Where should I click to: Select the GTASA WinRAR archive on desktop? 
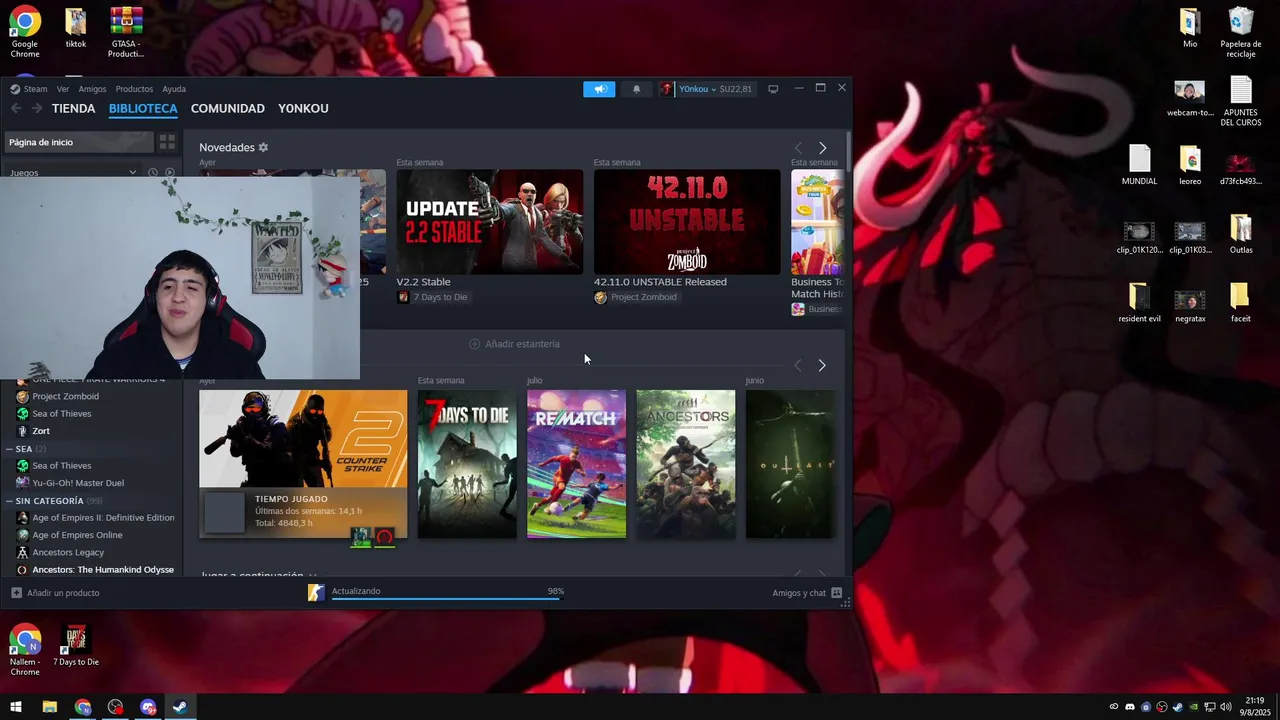pyautogui.click(x=126, y=31)
